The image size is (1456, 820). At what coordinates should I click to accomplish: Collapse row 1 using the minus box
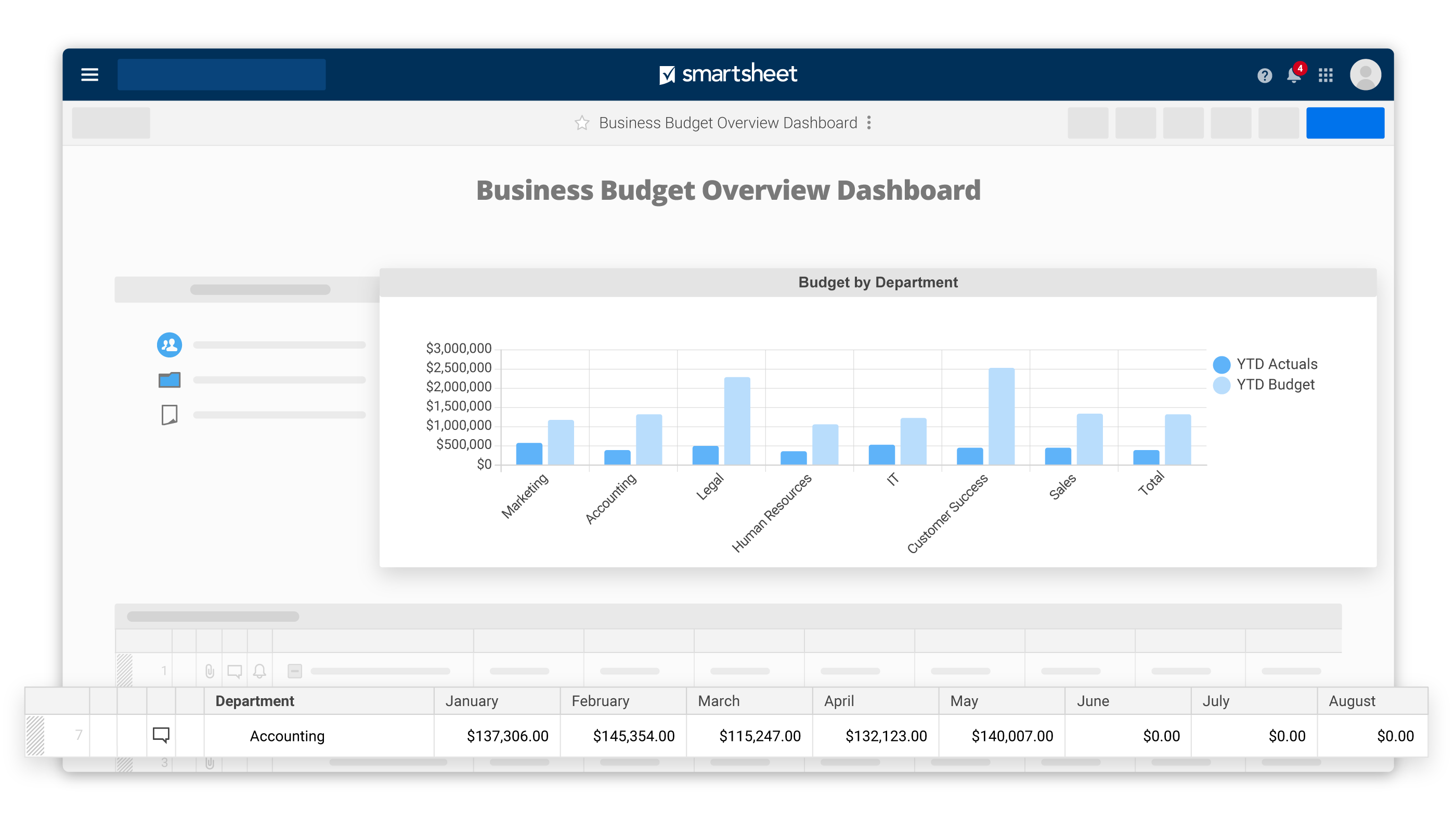click(294, 671)
